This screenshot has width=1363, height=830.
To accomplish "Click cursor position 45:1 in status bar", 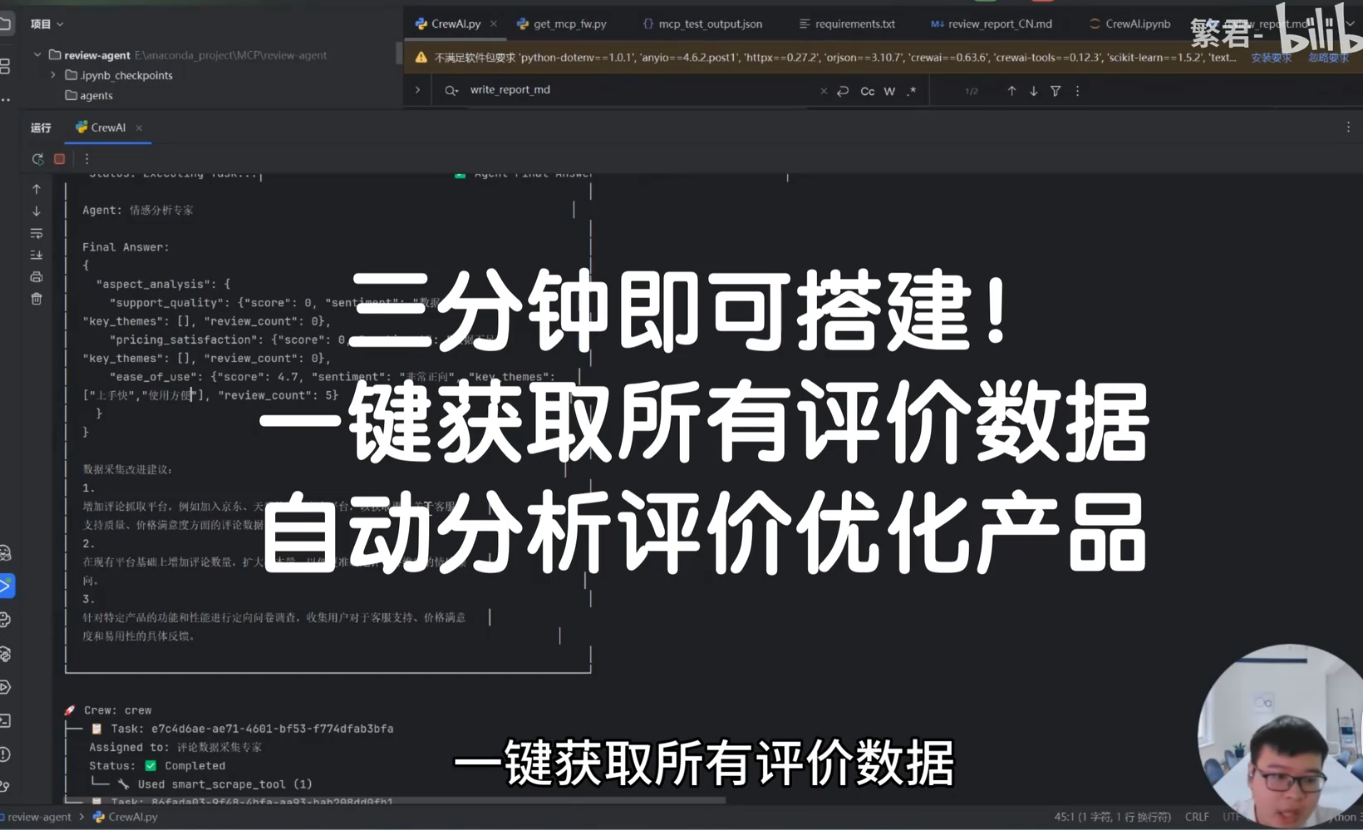I will pos(1111,817).
